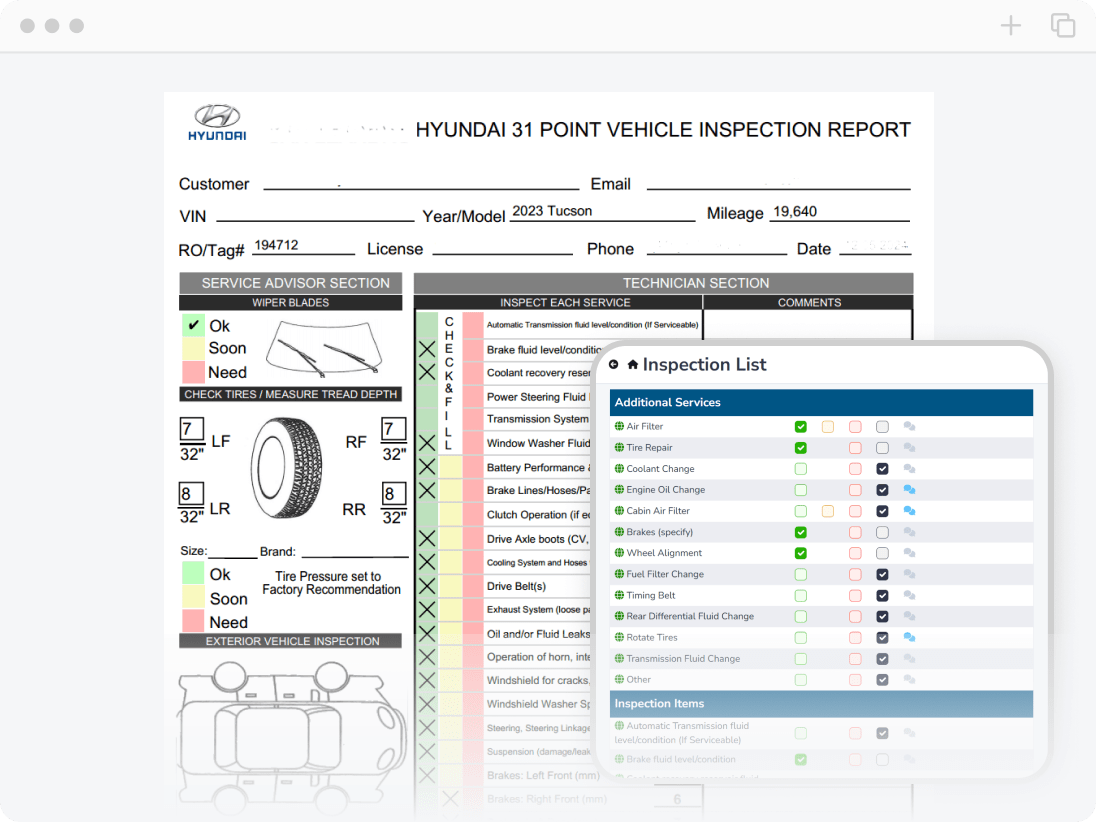This screenshot has height=822, width=1096.
Task: Click the Battery Performance inspection row
Action: 538,468
